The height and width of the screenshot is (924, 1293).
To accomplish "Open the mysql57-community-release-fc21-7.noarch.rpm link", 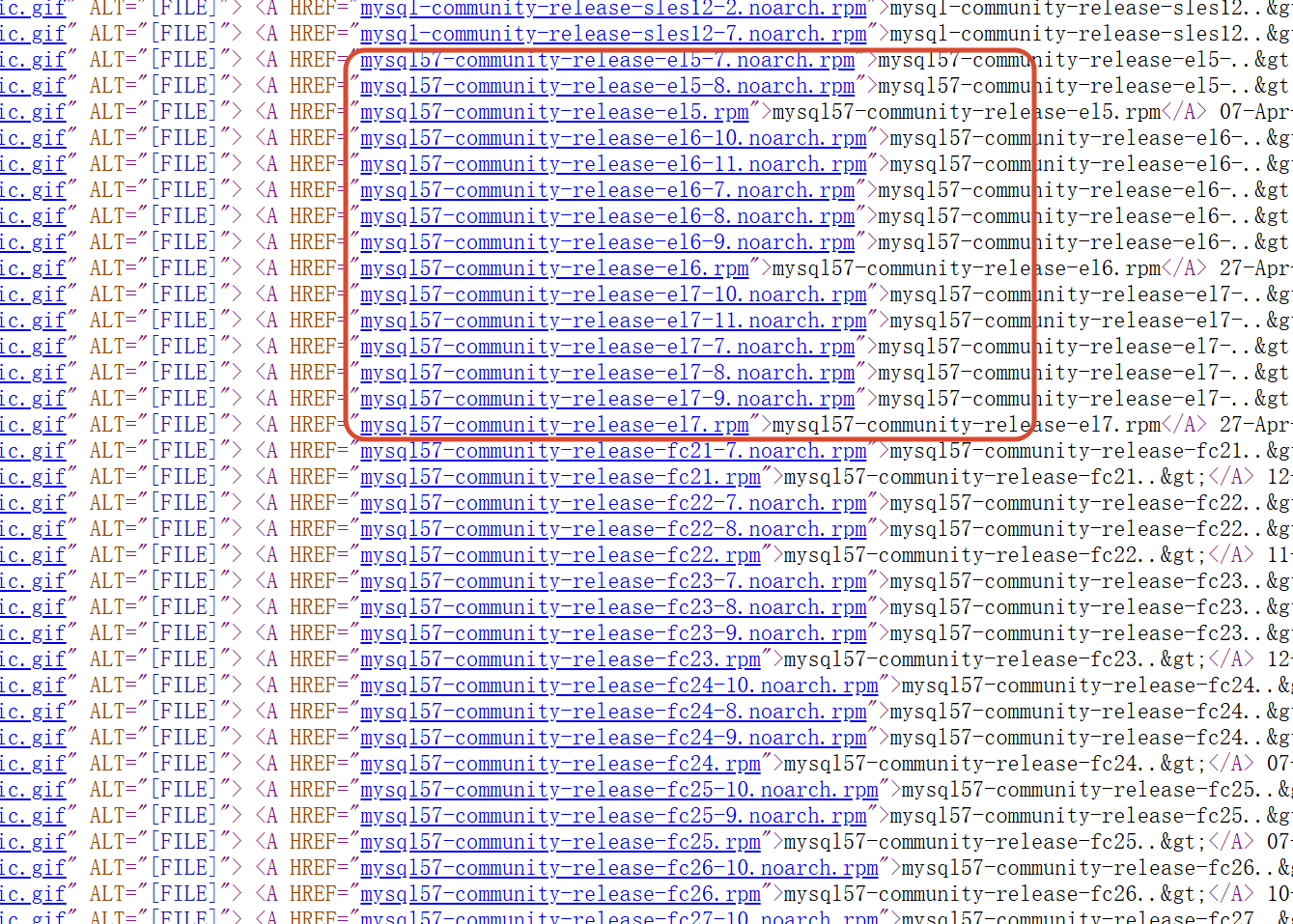I will [613, 451].
